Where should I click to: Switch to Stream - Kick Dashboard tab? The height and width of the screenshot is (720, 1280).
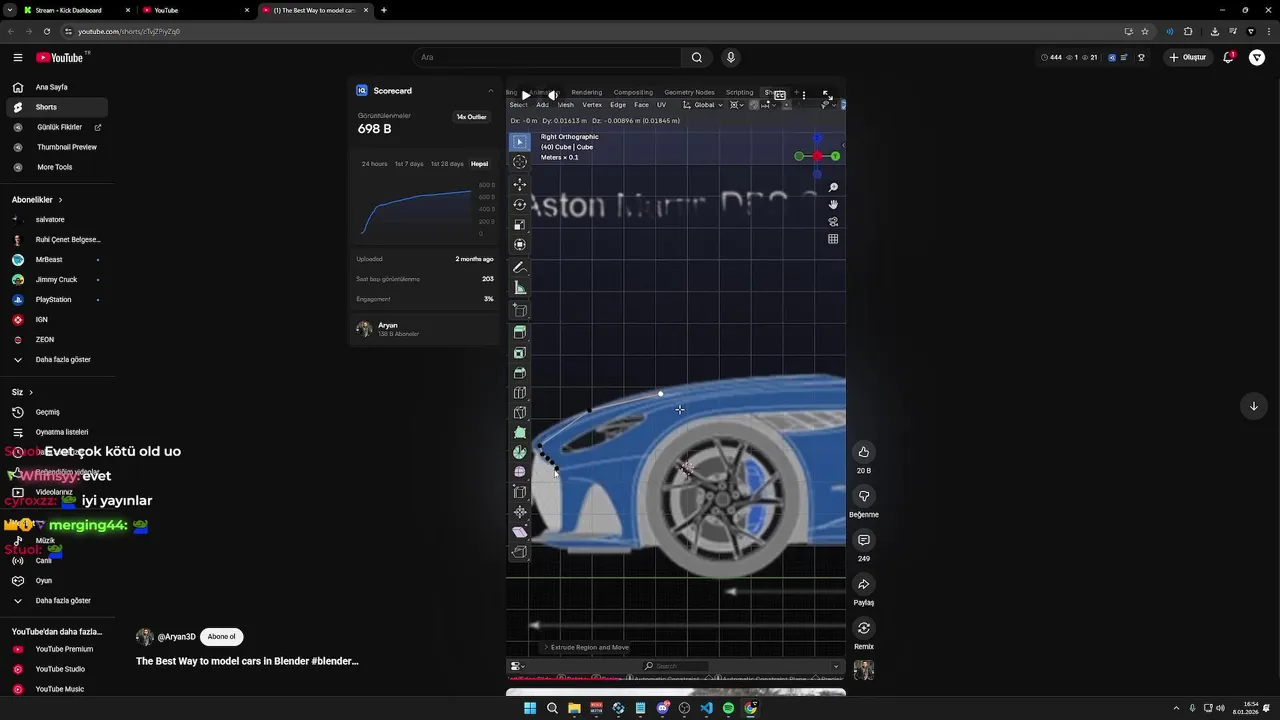click(x=77, y=10)
